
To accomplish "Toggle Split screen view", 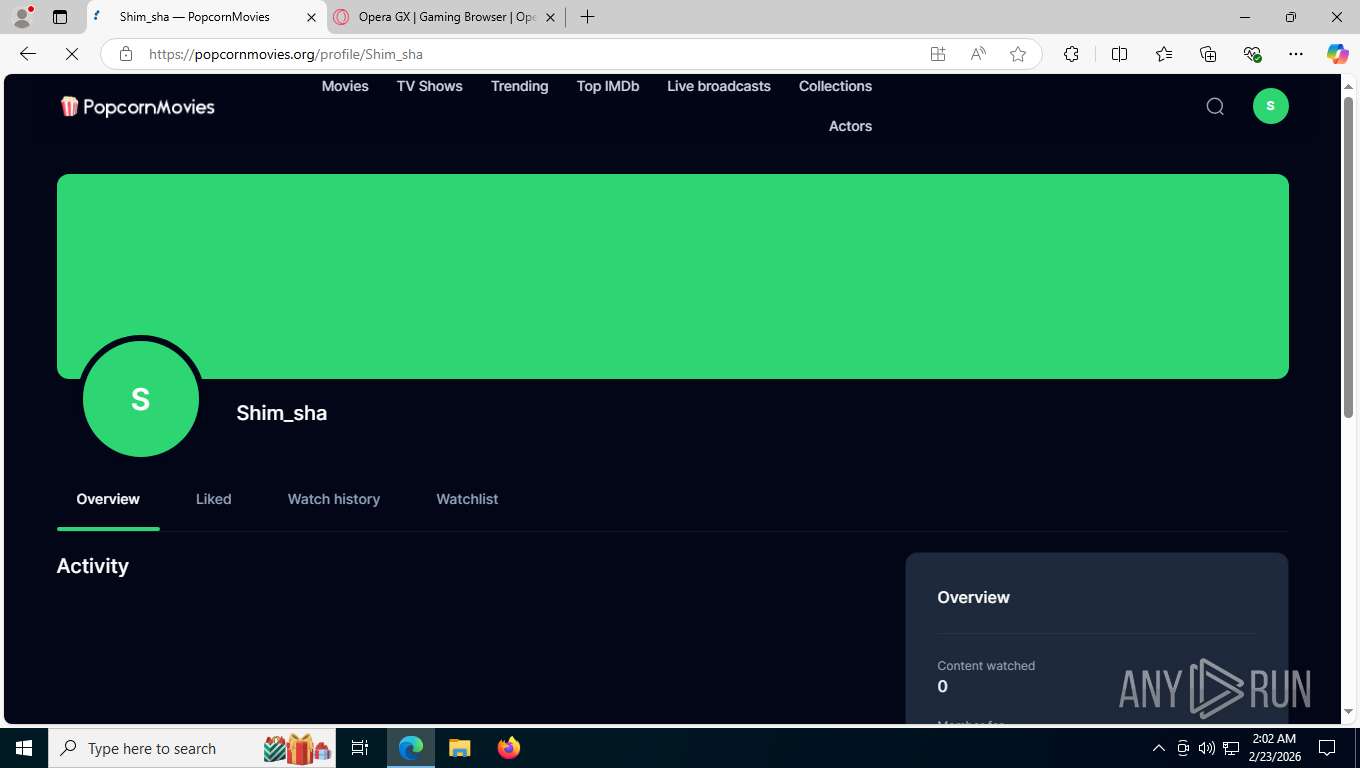I will click(1119, 54).
